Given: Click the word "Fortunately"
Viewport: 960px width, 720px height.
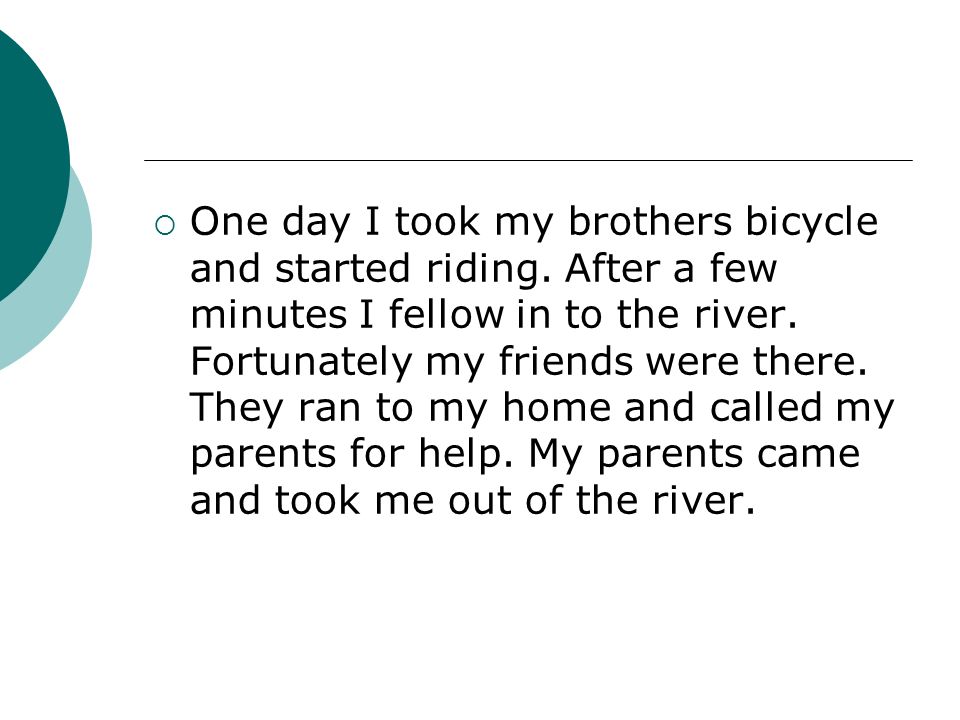Looking at the screenshot, I should [x=301, y=362].
